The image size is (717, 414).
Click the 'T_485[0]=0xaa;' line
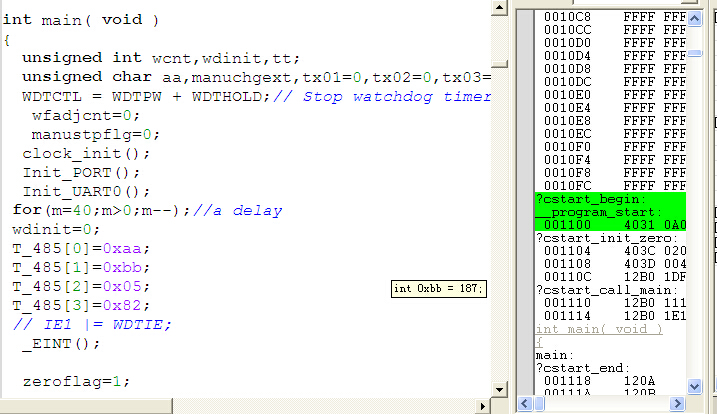(x=81, y=248)
